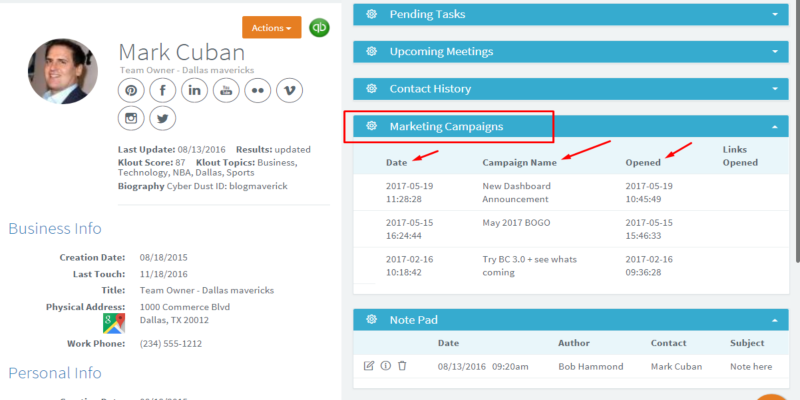Click Campaign Name column header

coord(519,162)
